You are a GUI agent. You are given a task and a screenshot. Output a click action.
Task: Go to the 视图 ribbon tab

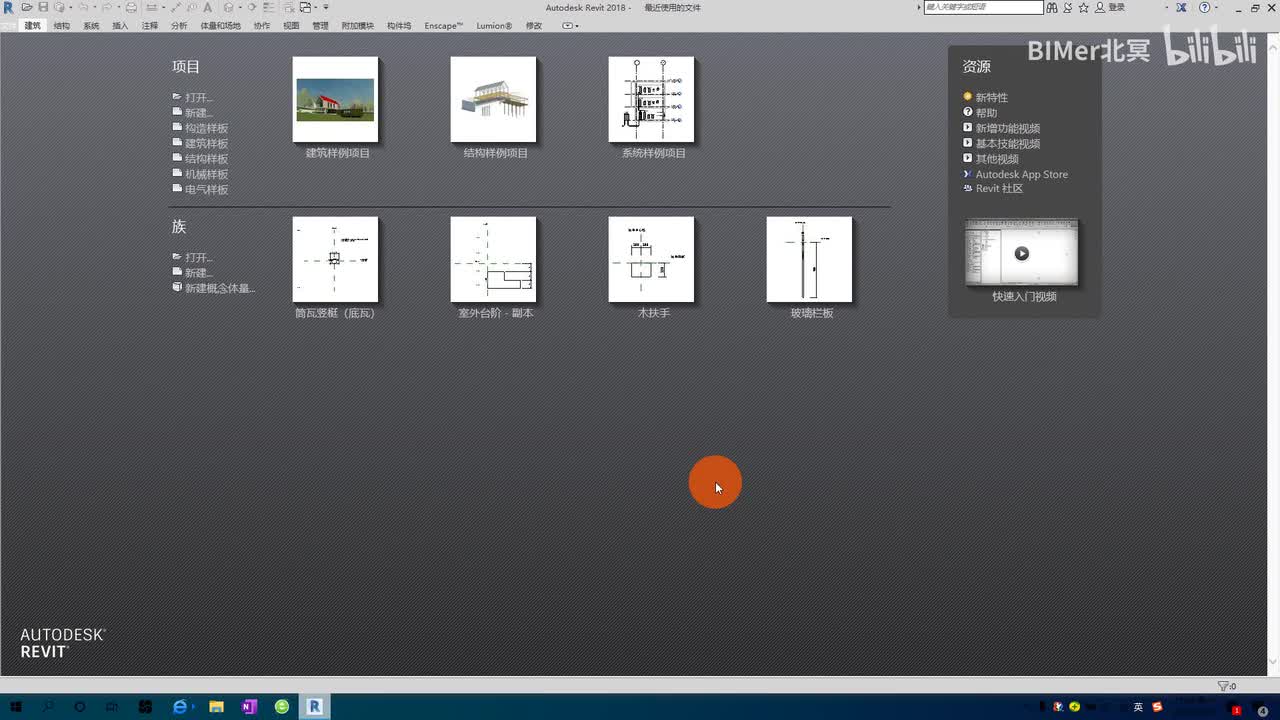(291, 26)
